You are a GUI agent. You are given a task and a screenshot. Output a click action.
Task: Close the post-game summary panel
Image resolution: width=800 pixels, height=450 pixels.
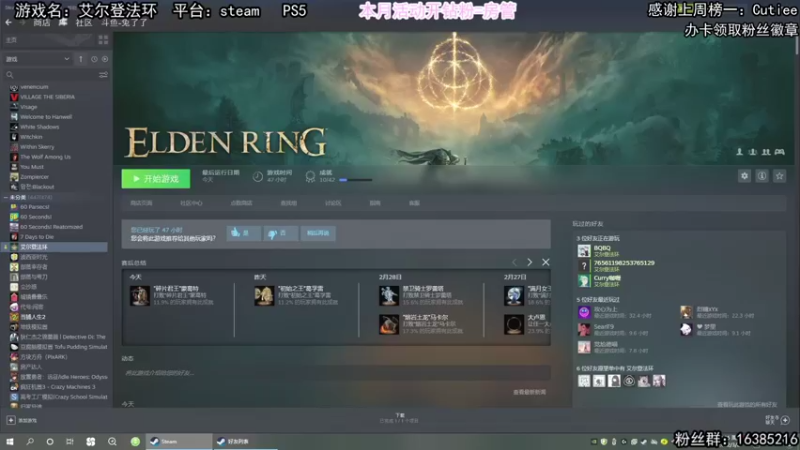coord(545,262)
